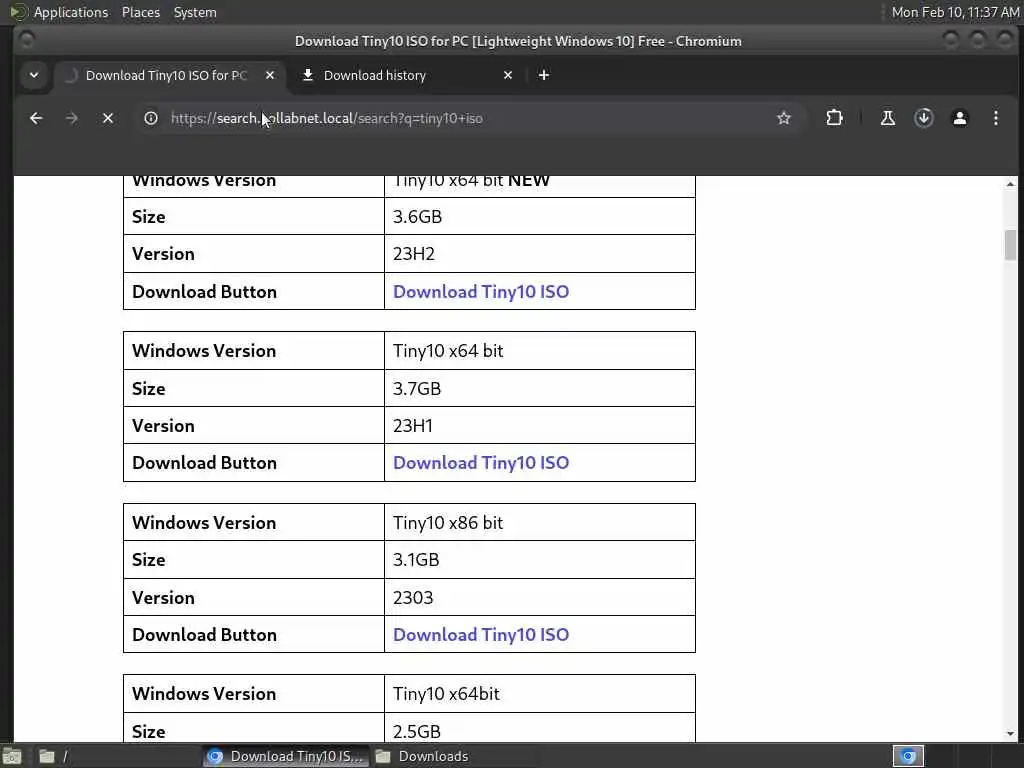Image resolution: width=1024 pixels, height=768 pixels.
Task: Close the Download Tiny10 ISO tab
Action: [x=270, y=76]
